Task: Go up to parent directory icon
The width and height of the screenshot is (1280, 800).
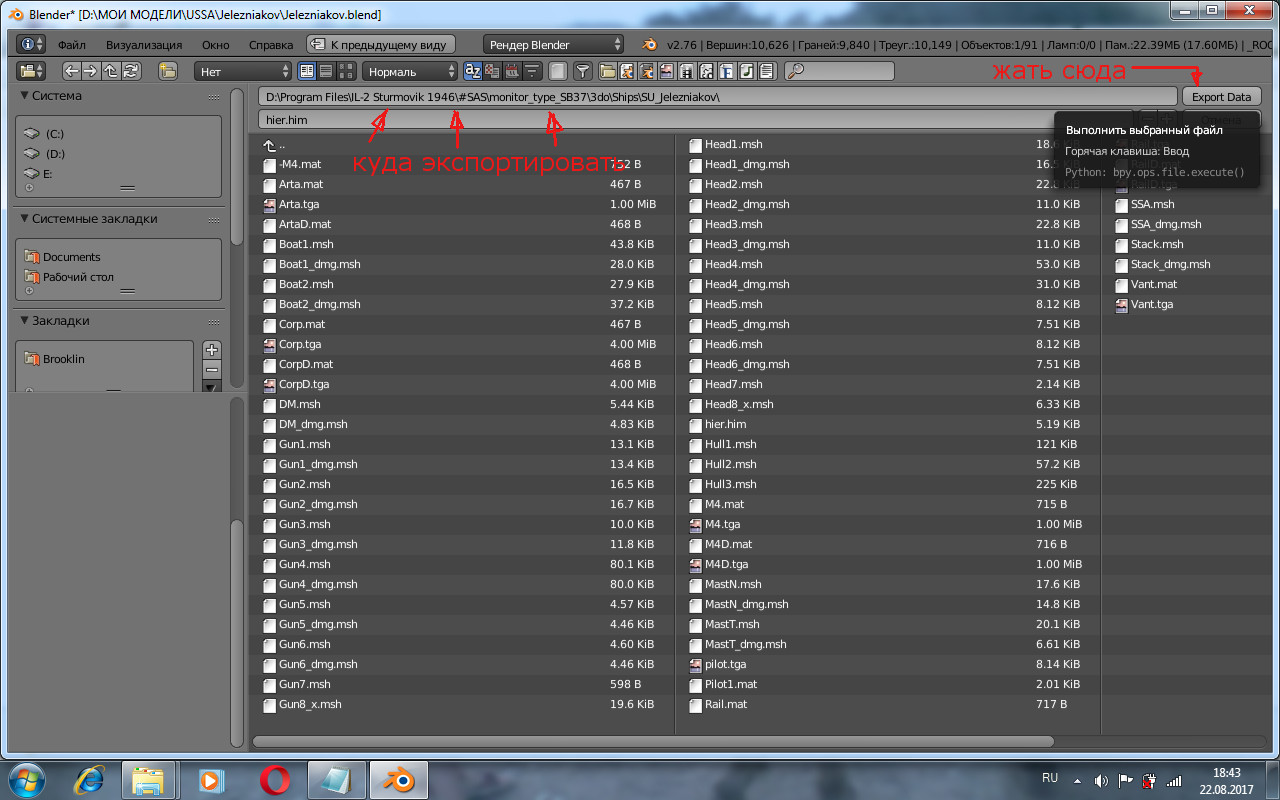Action: click(110, 71)
